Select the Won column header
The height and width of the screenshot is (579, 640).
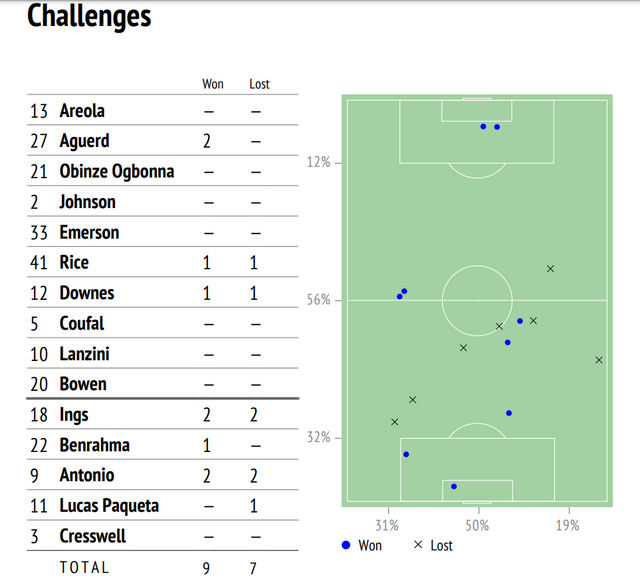[213, 84]
